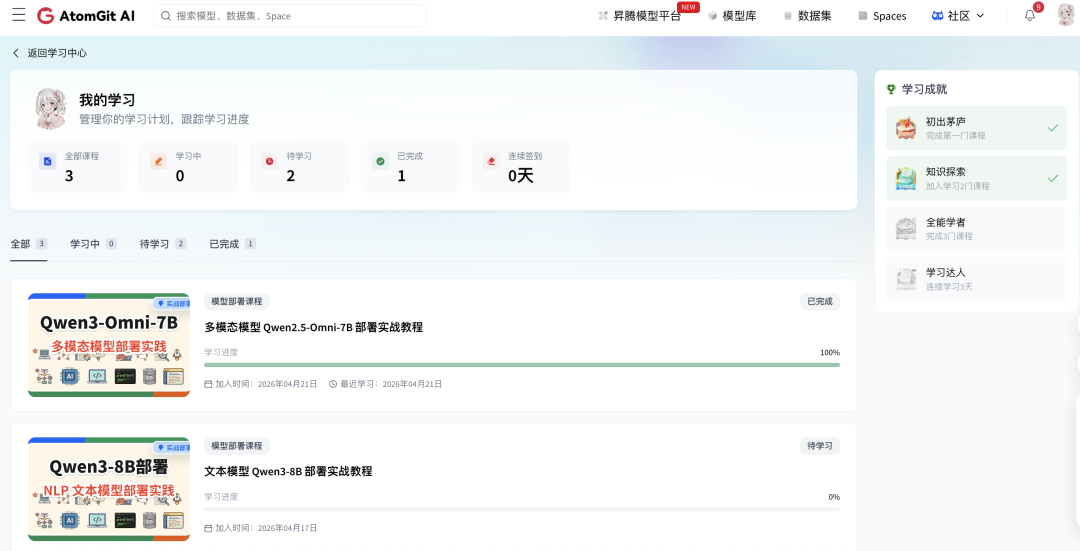Click the 100% progress bar of Qwen2.5-Omni course
This screenshot has width=1080, height=551.
pyautogui.click(x=521, y=364)
